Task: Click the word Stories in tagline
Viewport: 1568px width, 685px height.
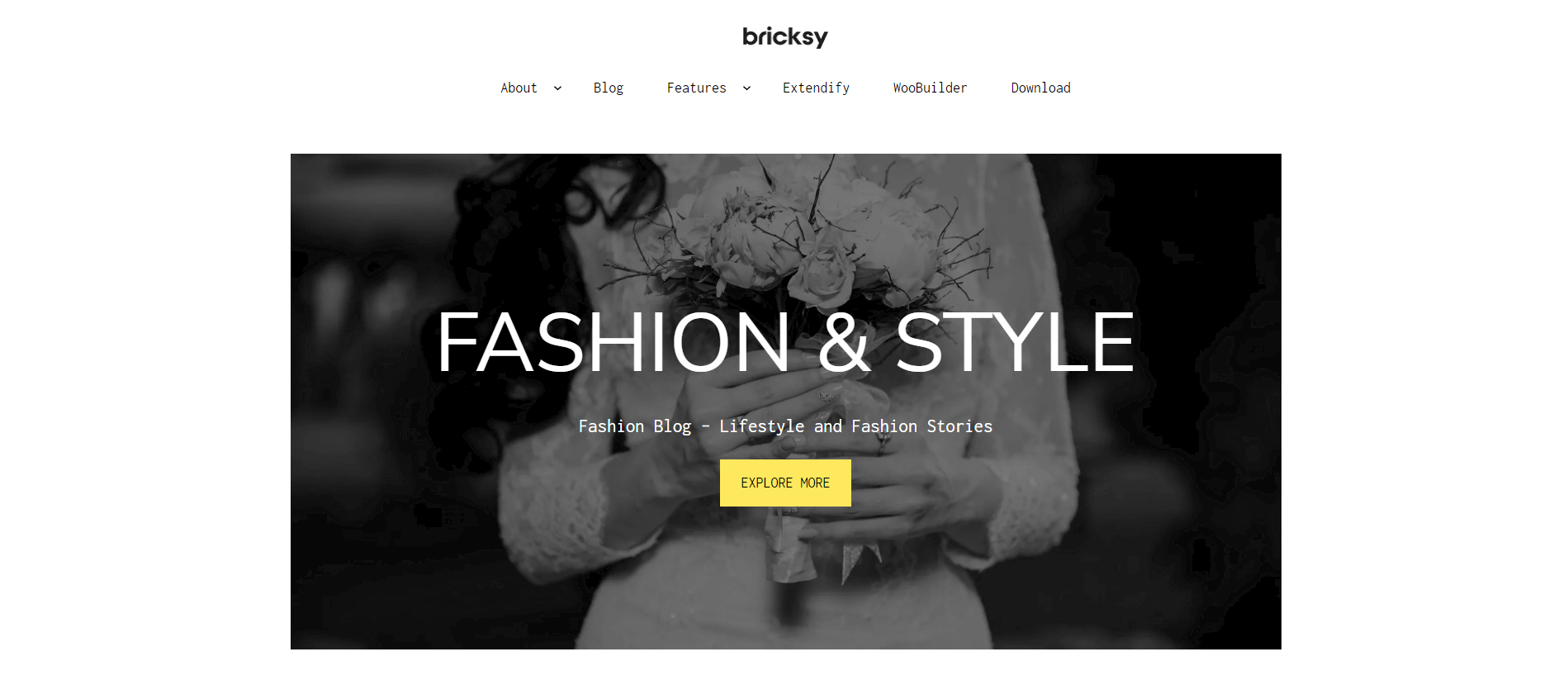Action: pos(959,426)
